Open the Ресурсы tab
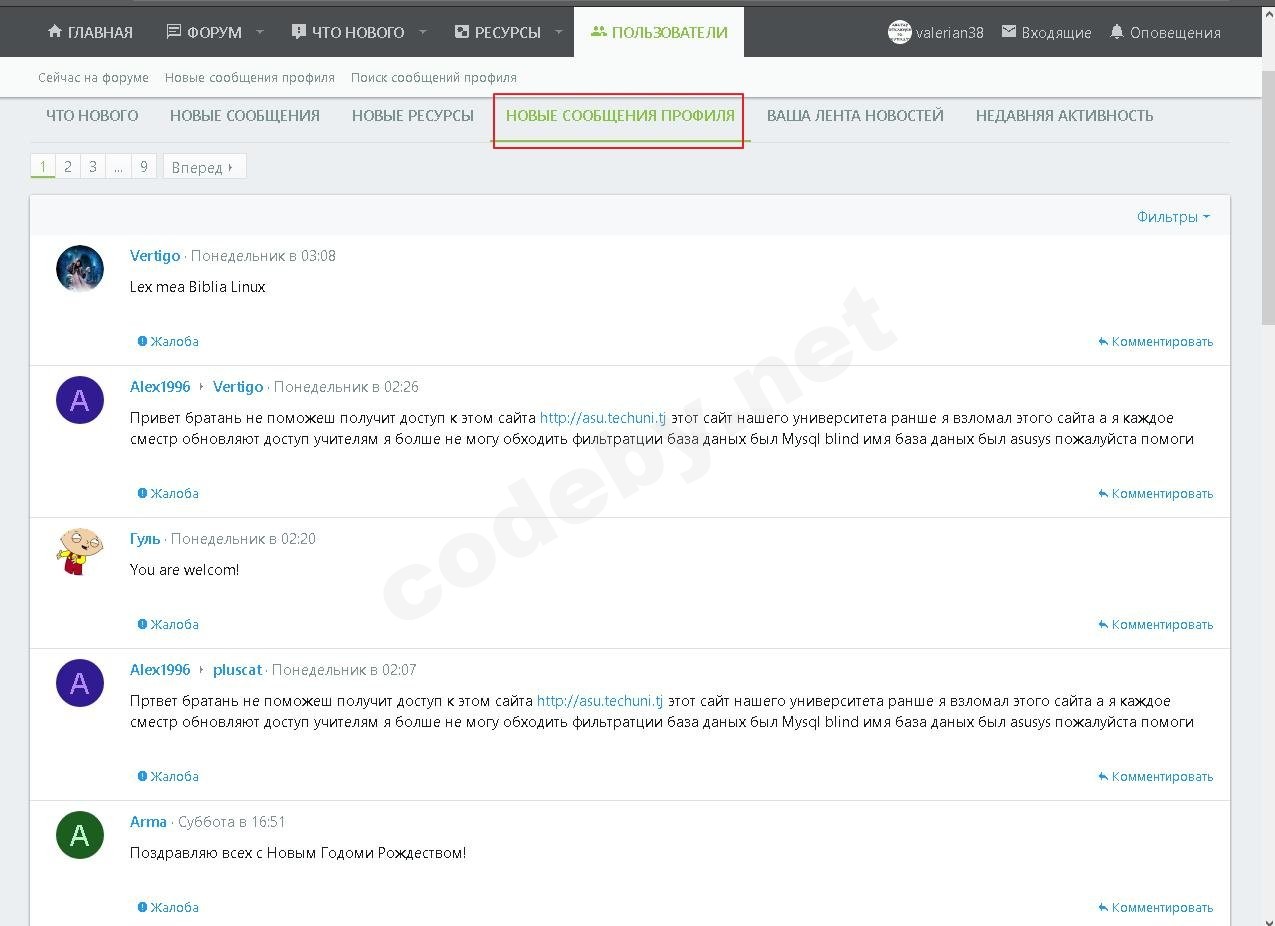 point(497,32)
